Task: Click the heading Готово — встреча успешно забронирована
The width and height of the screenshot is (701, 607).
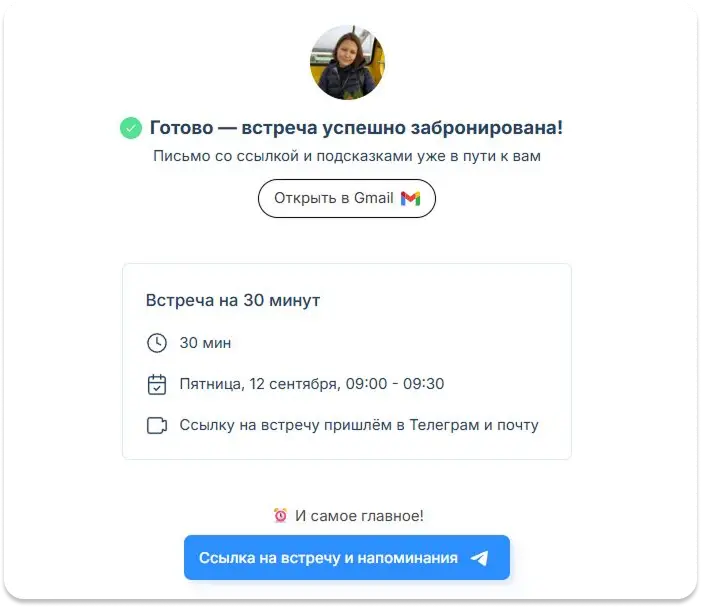Action: 356,128
